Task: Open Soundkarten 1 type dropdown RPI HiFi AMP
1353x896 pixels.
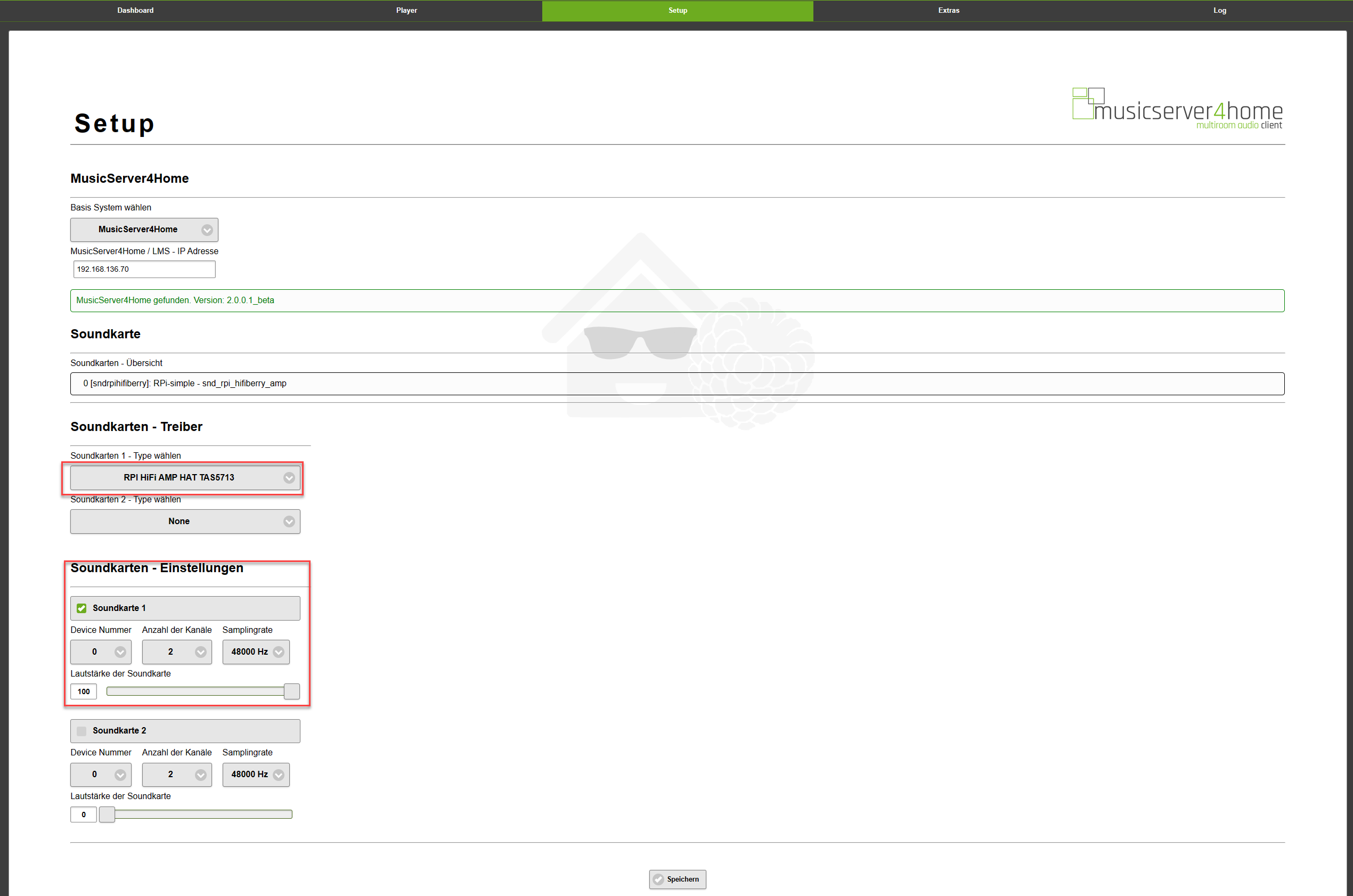Action: coord(185,478)
